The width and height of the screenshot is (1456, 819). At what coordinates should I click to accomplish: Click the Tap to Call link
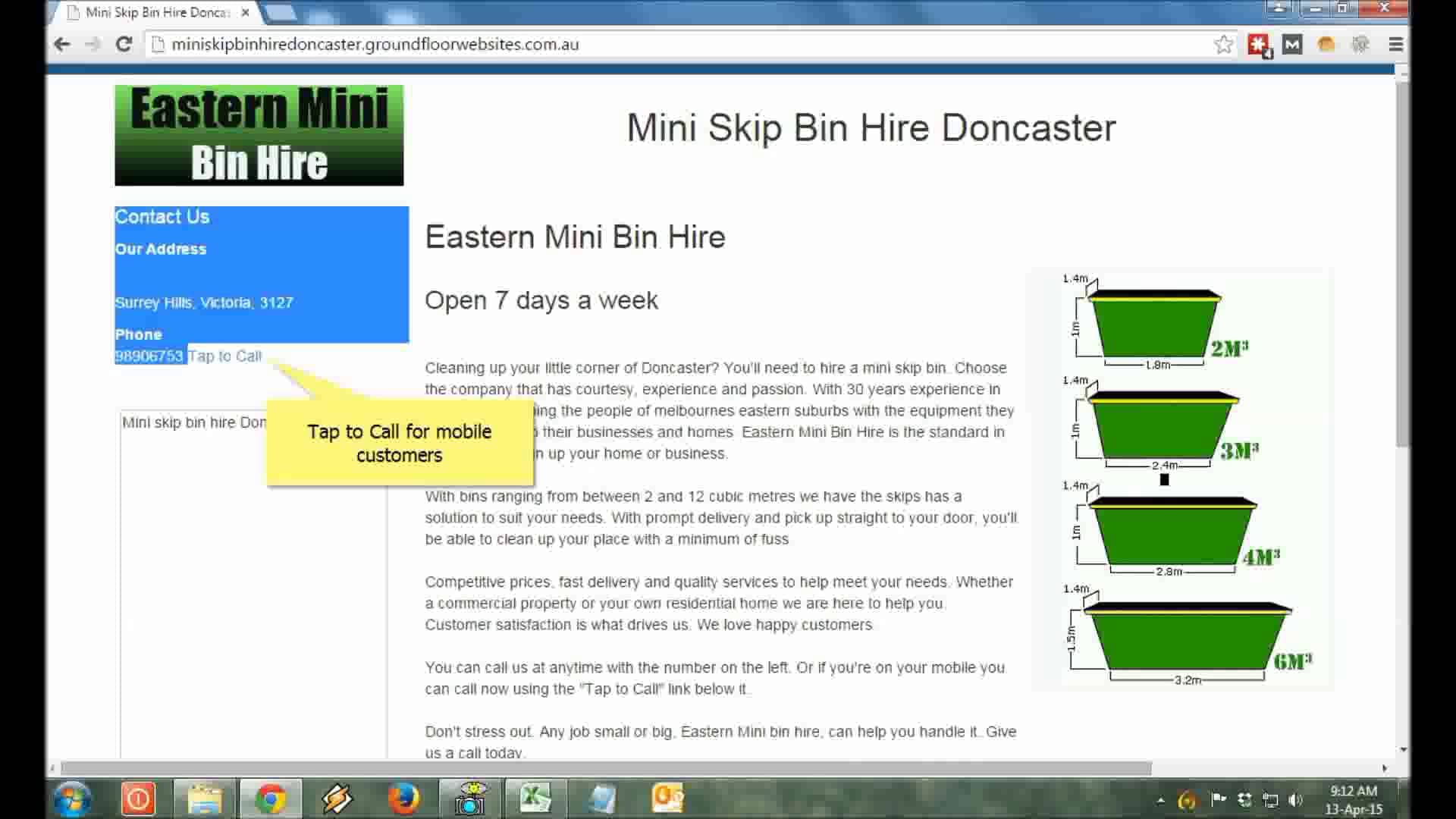224,356
